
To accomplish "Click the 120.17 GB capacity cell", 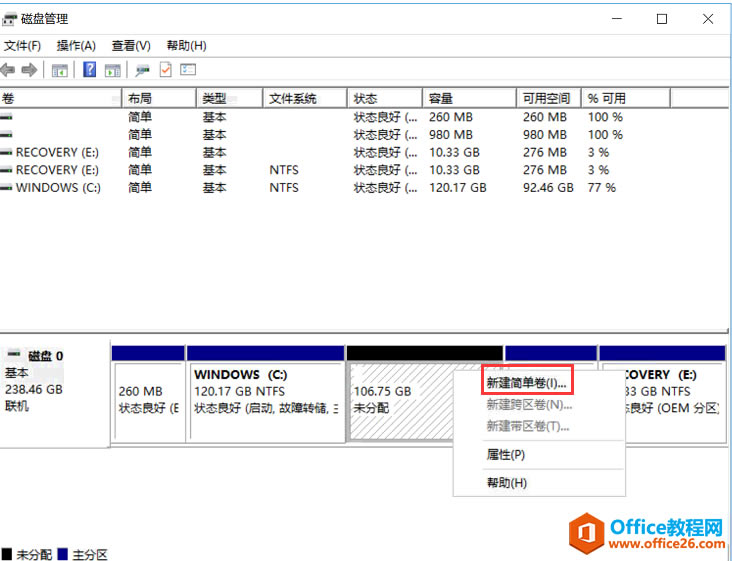I will pos(458,188).
